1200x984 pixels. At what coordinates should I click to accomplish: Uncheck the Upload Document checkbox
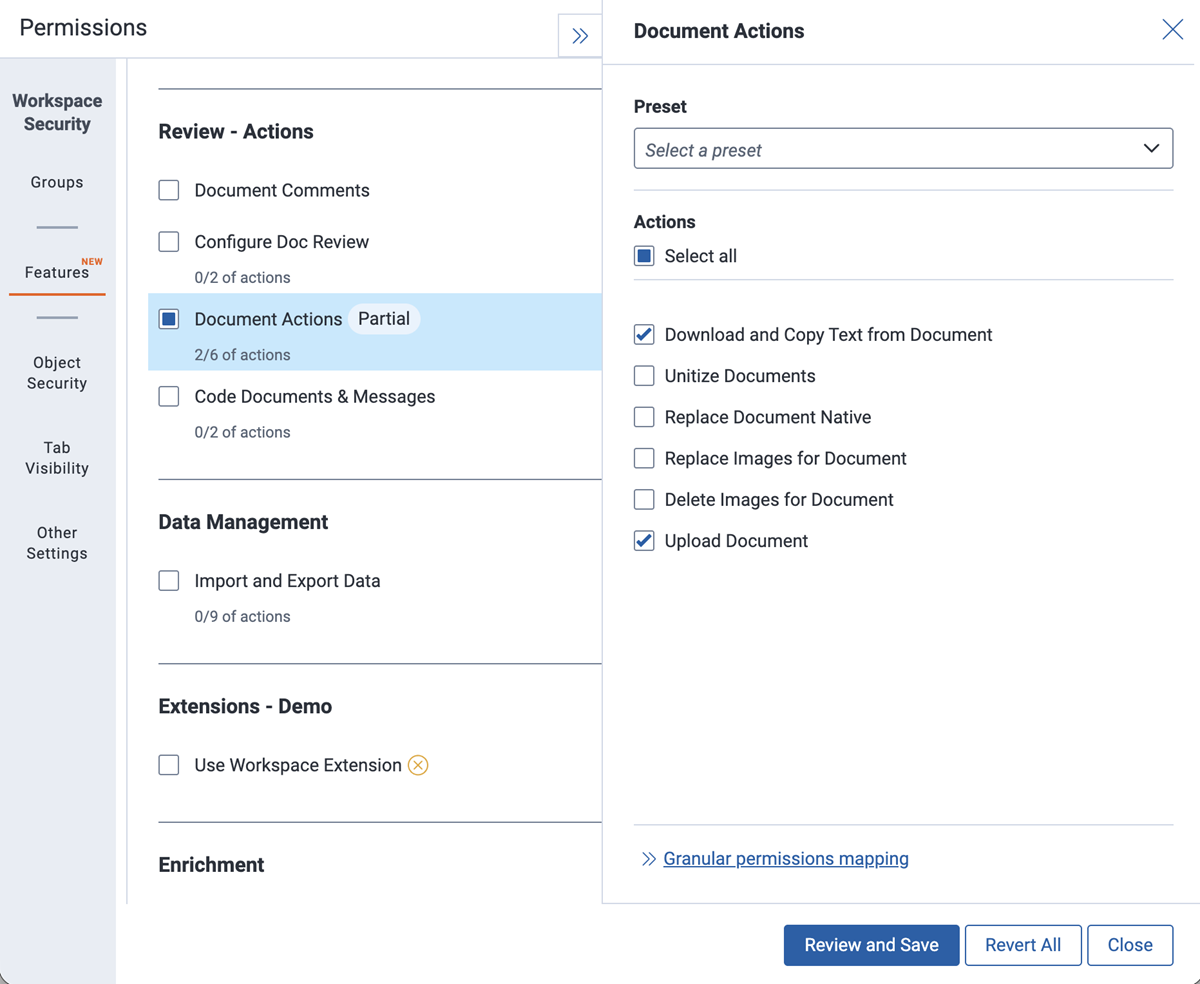tap(644, 541)
